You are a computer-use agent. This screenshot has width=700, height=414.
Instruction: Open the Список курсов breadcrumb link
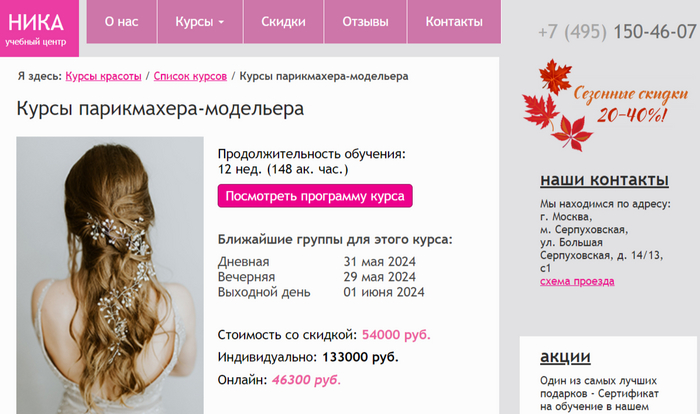click(x=190, y=76)
